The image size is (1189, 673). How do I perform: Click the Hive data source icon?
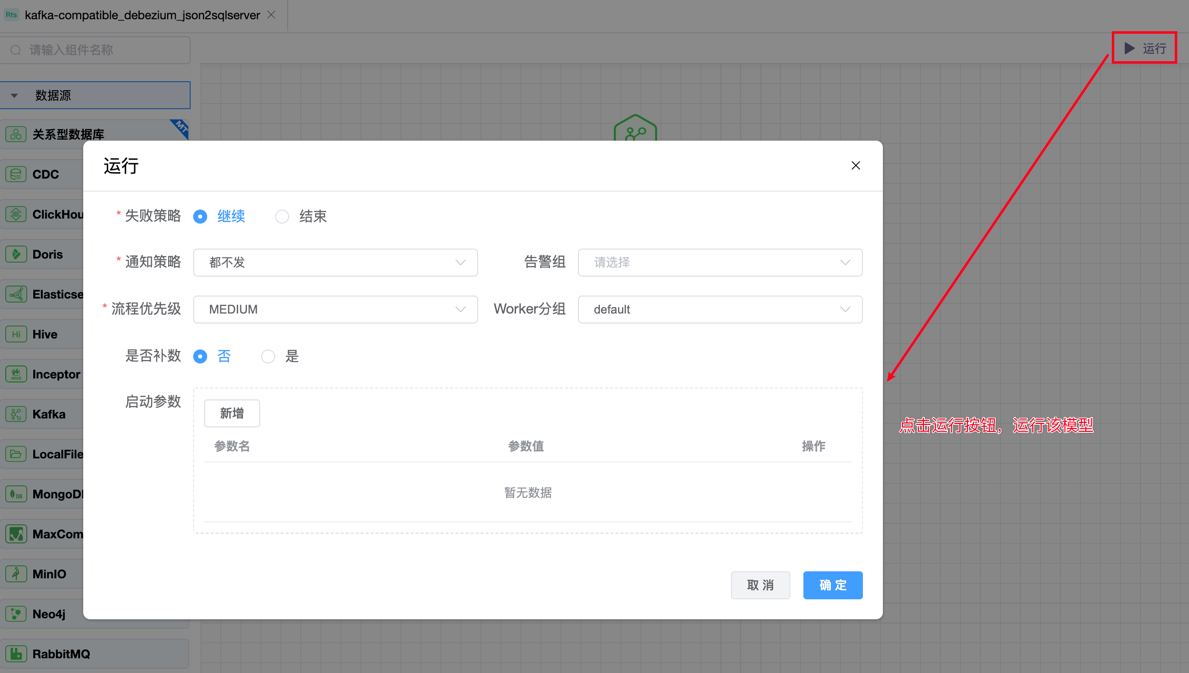pyautogui.click(x=16, y=334)
